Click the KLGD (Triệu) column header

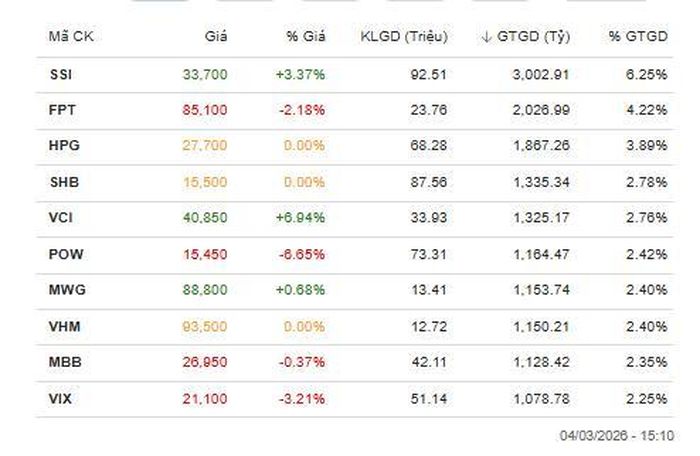pos(404,37)
